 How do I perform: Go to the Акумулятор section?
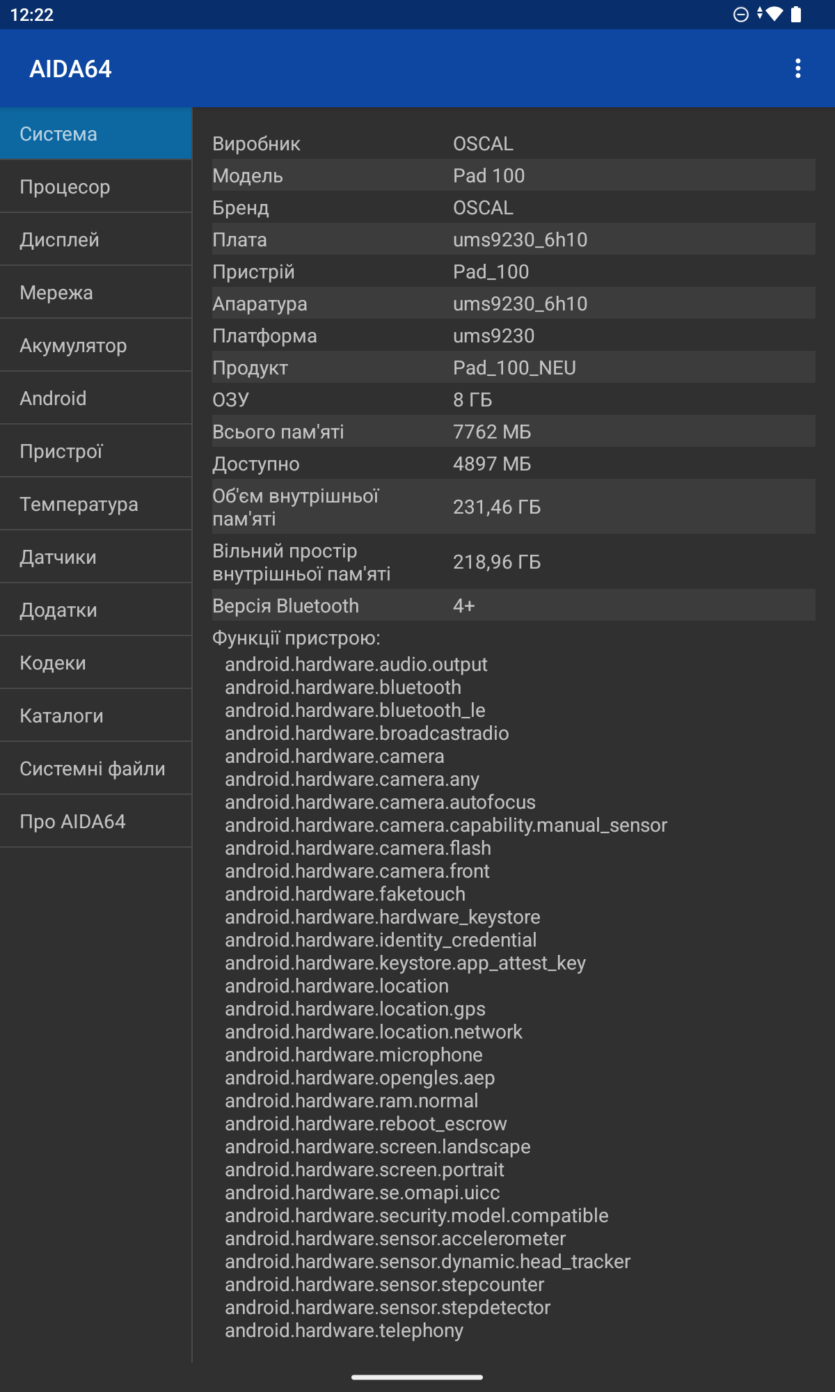tap(96, 345)
